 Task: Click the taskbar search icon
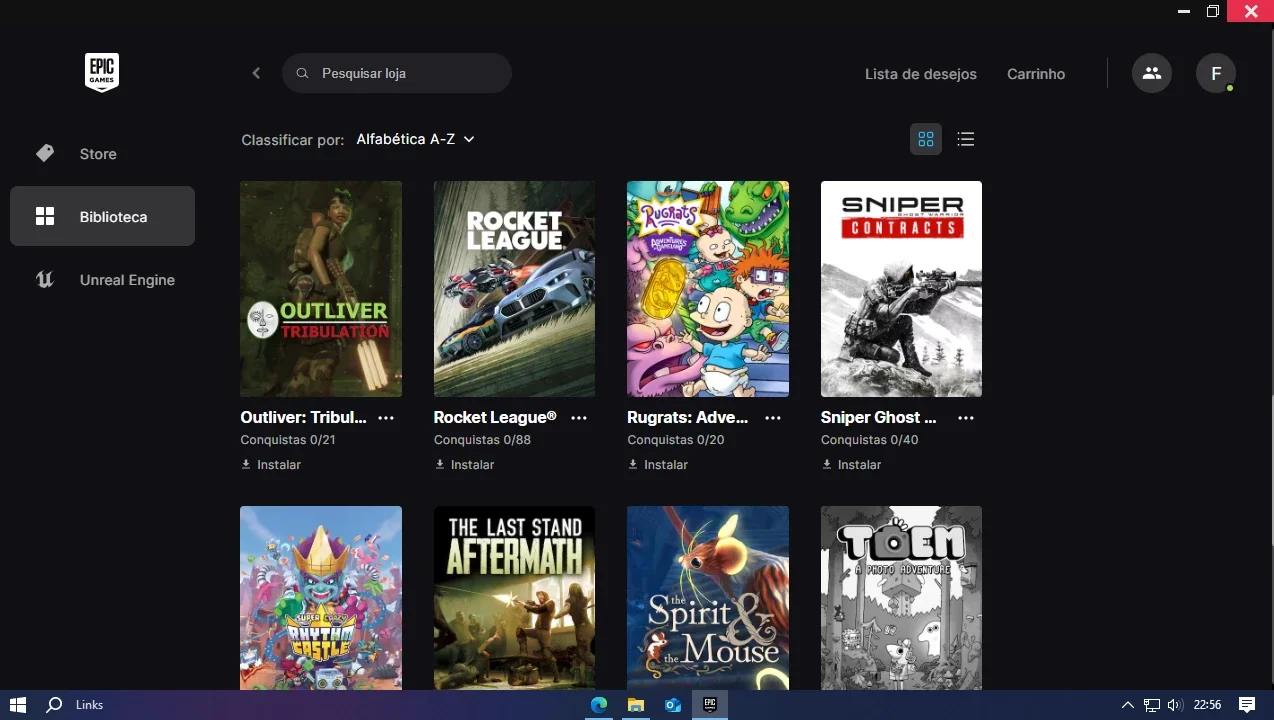tap(55, 705)
